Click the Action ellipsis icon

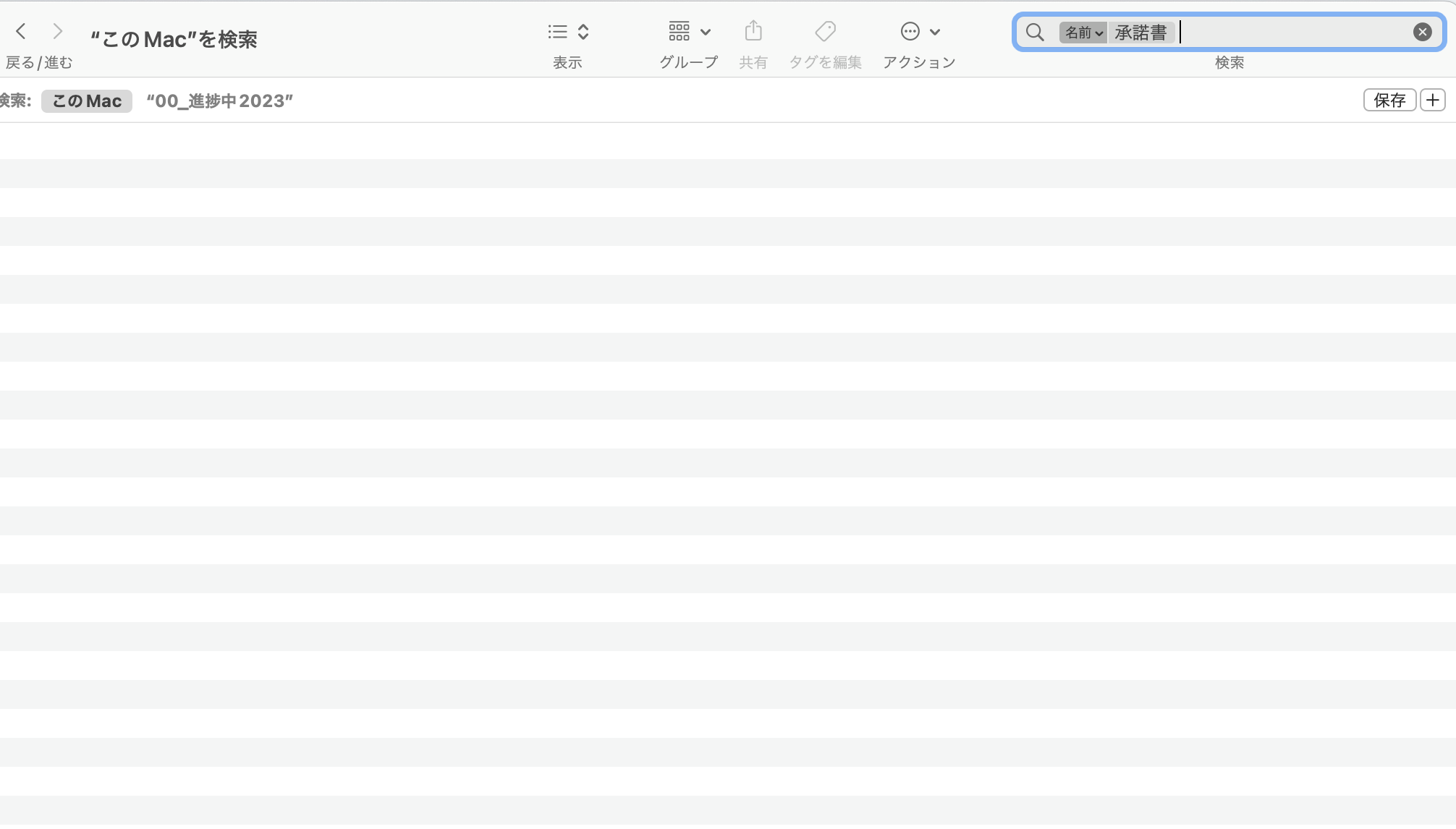click(x=910, y=31)
